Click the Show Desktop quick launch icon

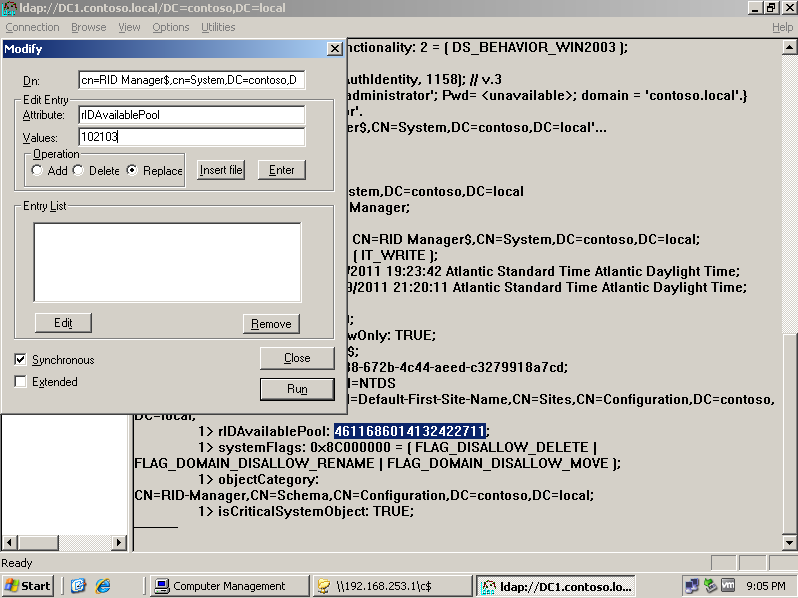point(78,586)
